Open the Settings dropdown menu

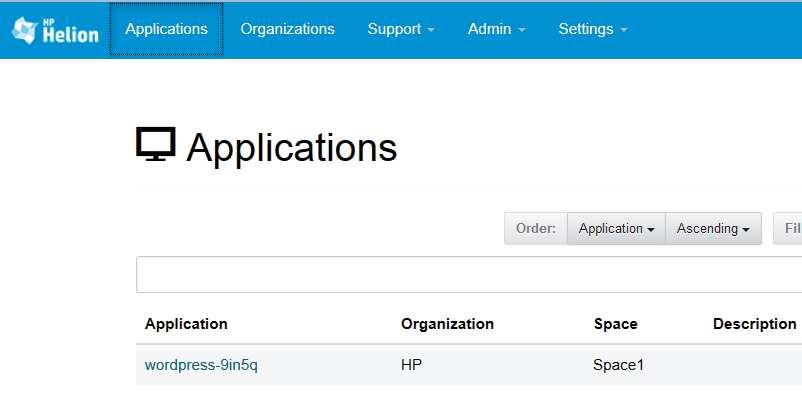click(593, 29)
